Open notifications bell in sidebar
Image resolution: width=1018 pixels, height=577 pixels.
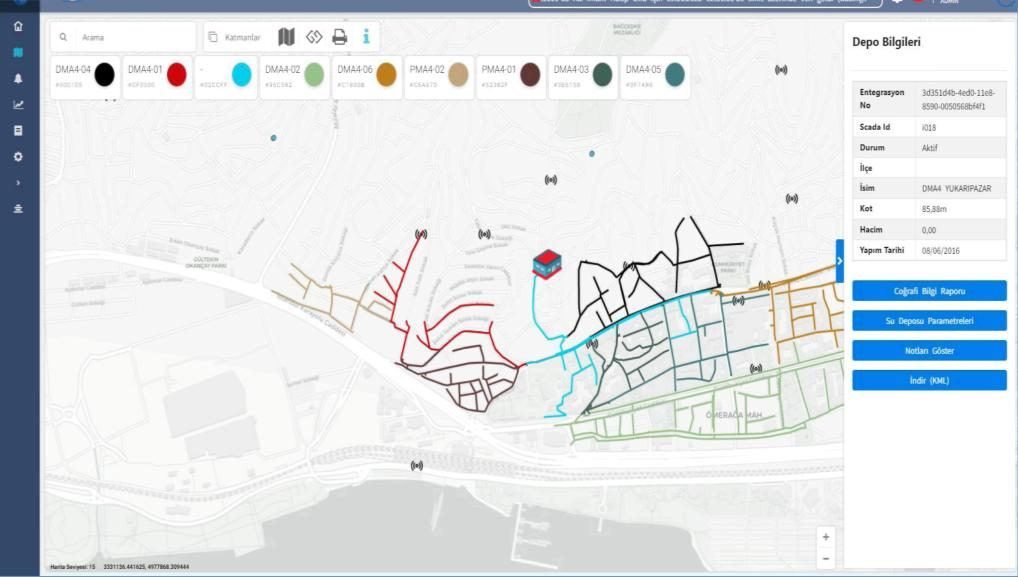18,79
